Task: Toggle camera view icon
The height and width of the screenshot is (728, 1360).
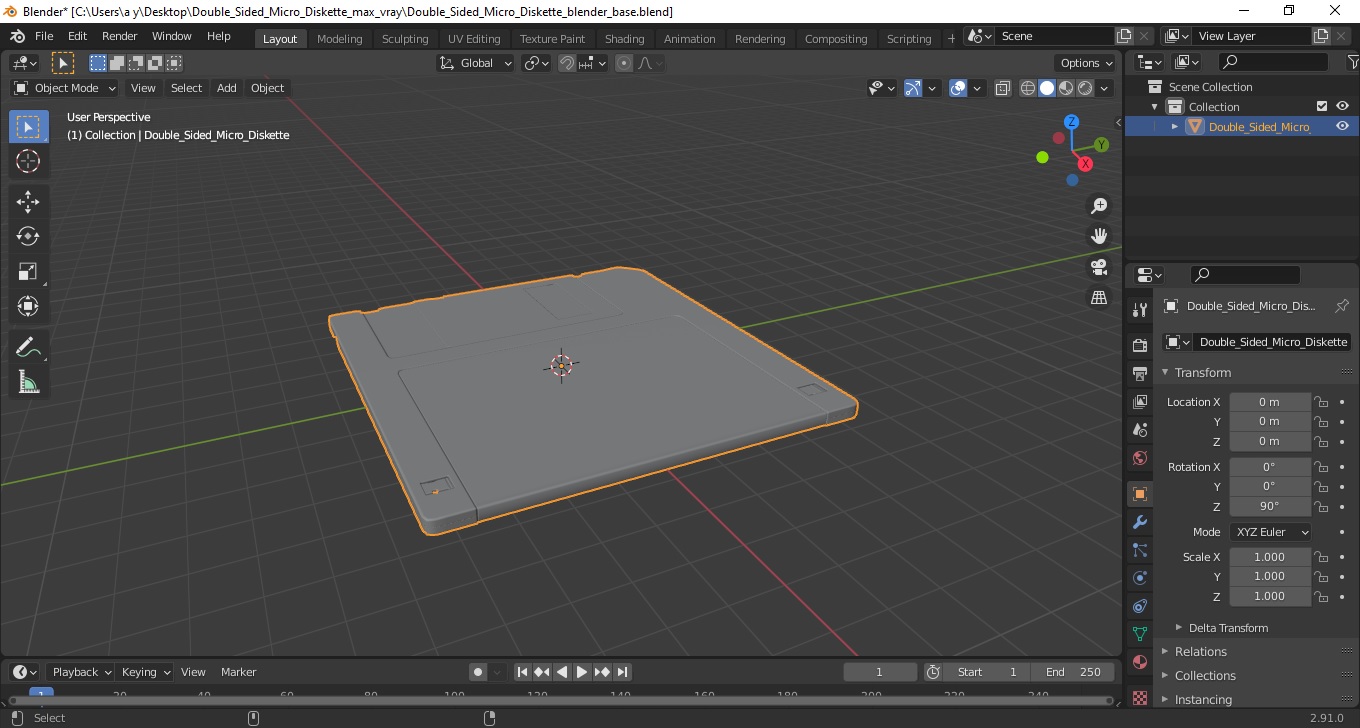Action: (1099, 267)
